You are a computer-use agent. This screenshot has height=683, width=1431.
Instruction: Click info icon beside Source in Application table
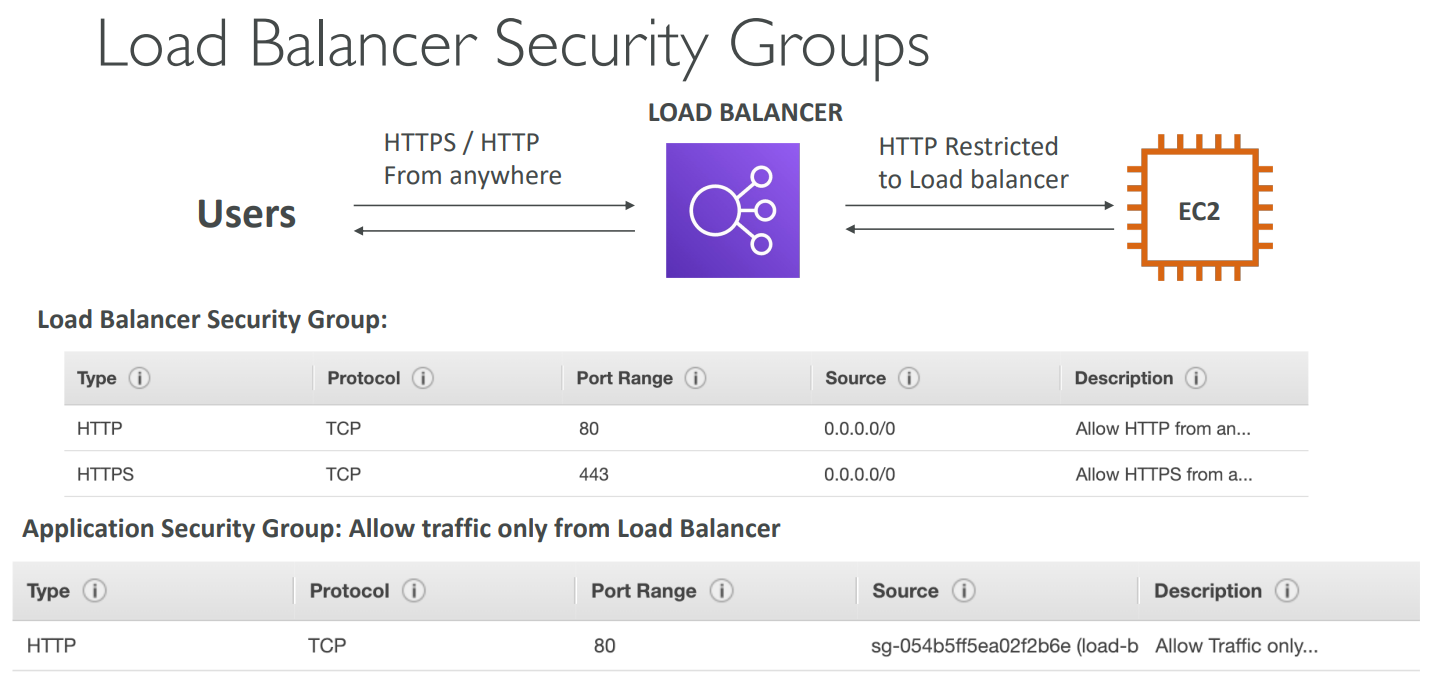pyautogui.click(x=963, y=591)
